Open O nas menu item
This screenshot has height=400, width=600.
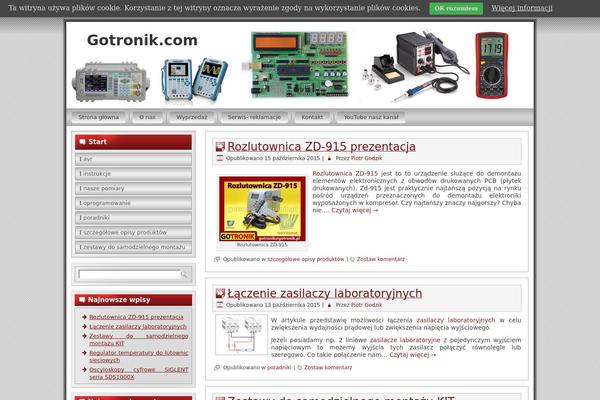(148, 117)
